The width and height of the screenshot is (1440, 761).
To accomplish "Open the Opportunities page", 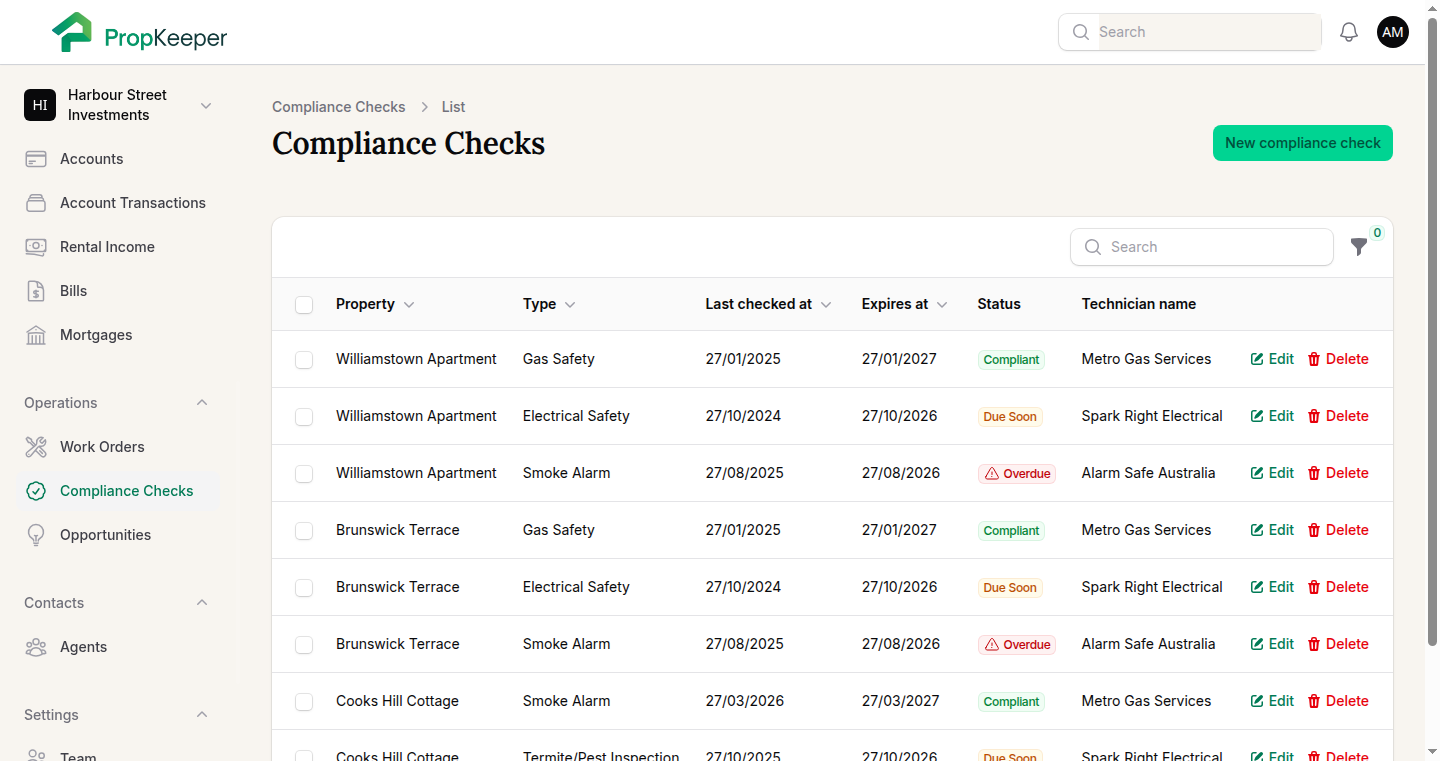I will [x=117, y=535].
